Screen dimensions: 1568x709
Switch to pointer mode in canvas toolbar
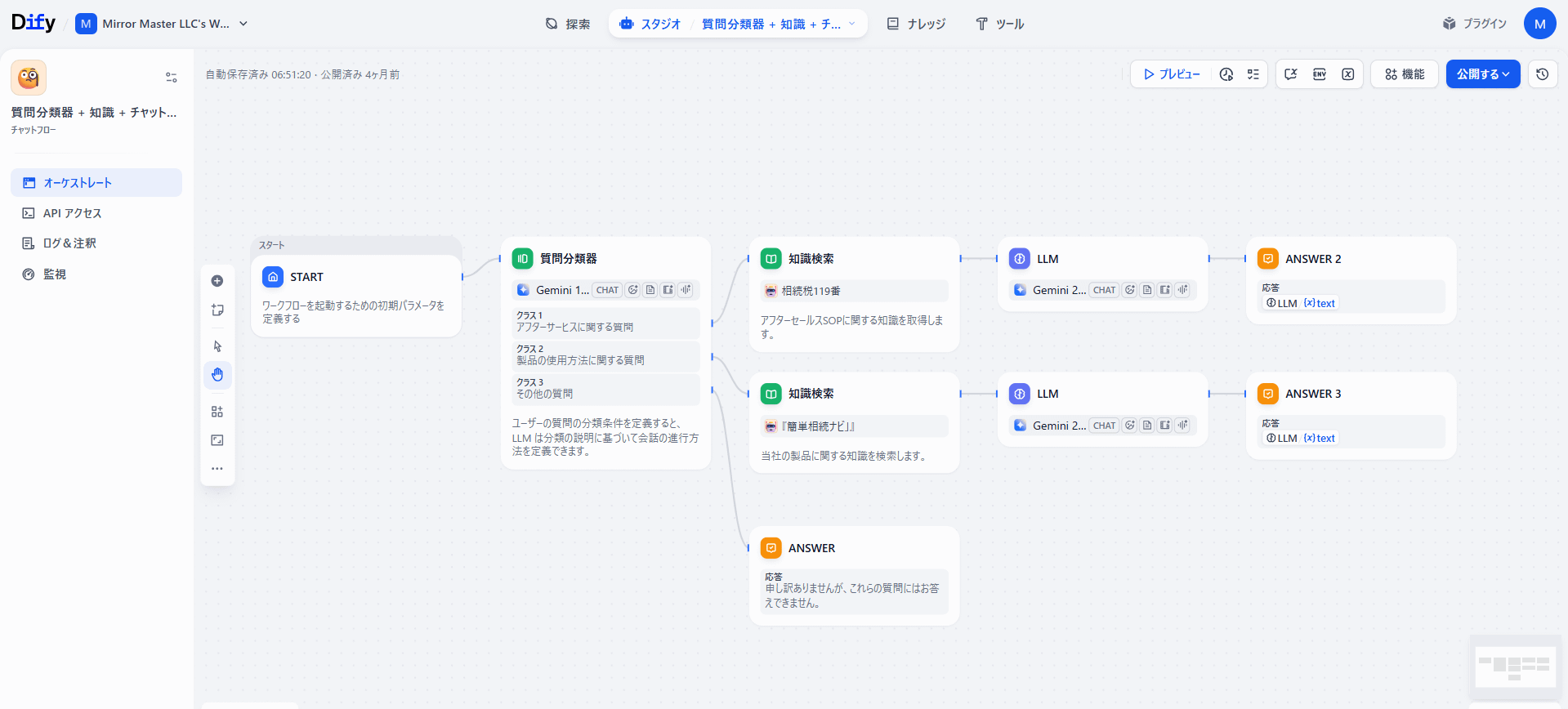pyautogui.click(x=217, y=346)
